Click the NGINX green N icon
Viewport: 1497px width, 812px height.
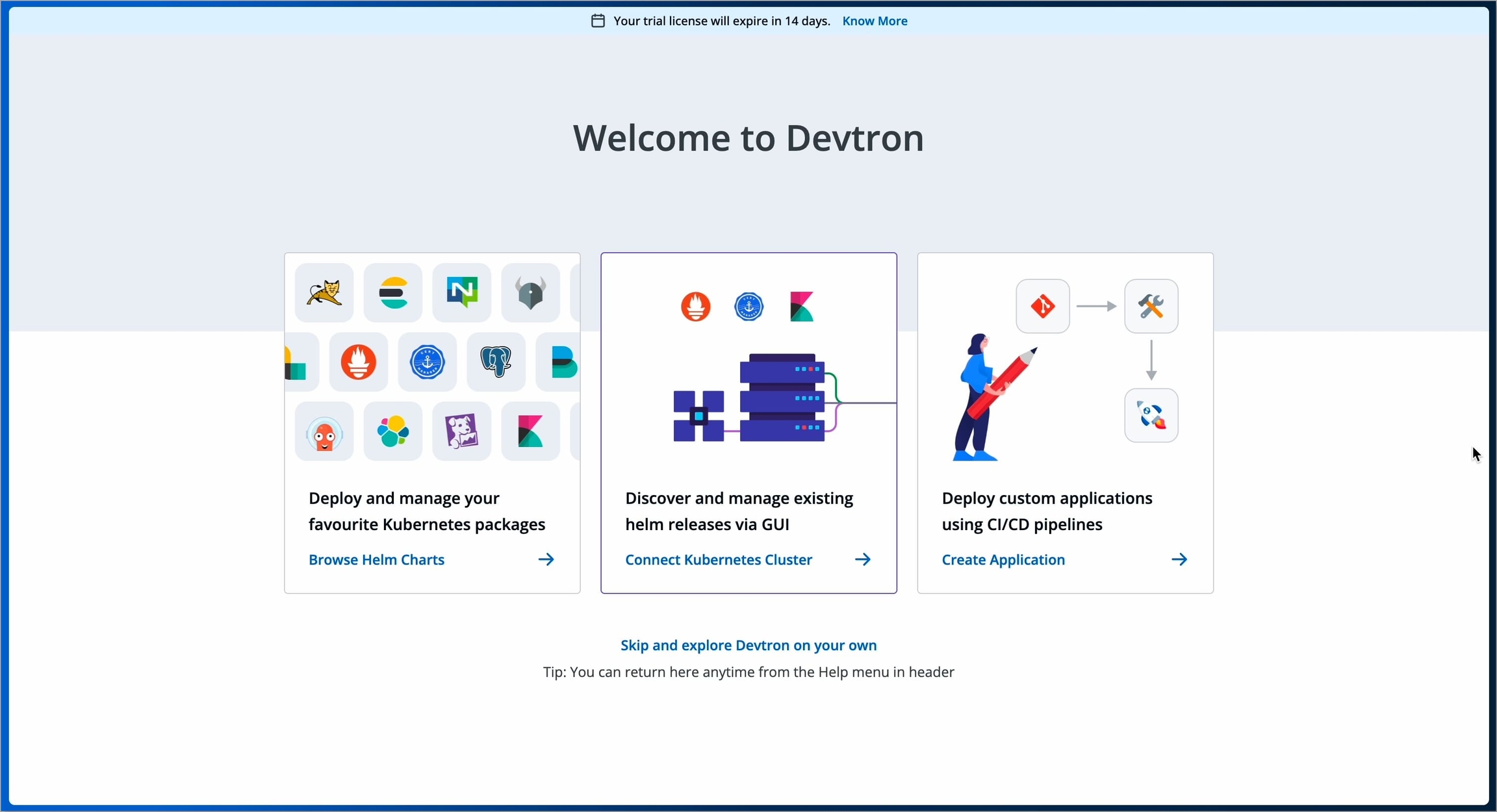[462, 292]
